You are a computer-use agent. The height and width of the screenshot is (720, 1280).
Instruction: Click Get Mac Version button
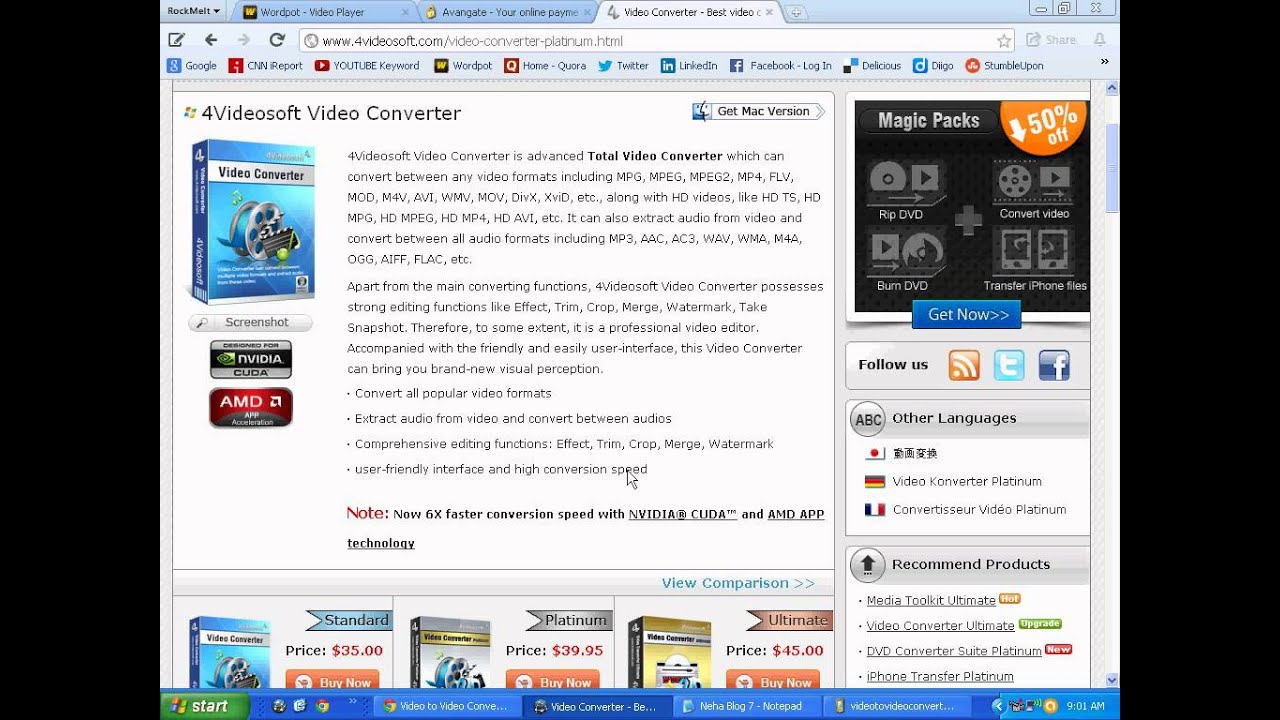[758, 111]
